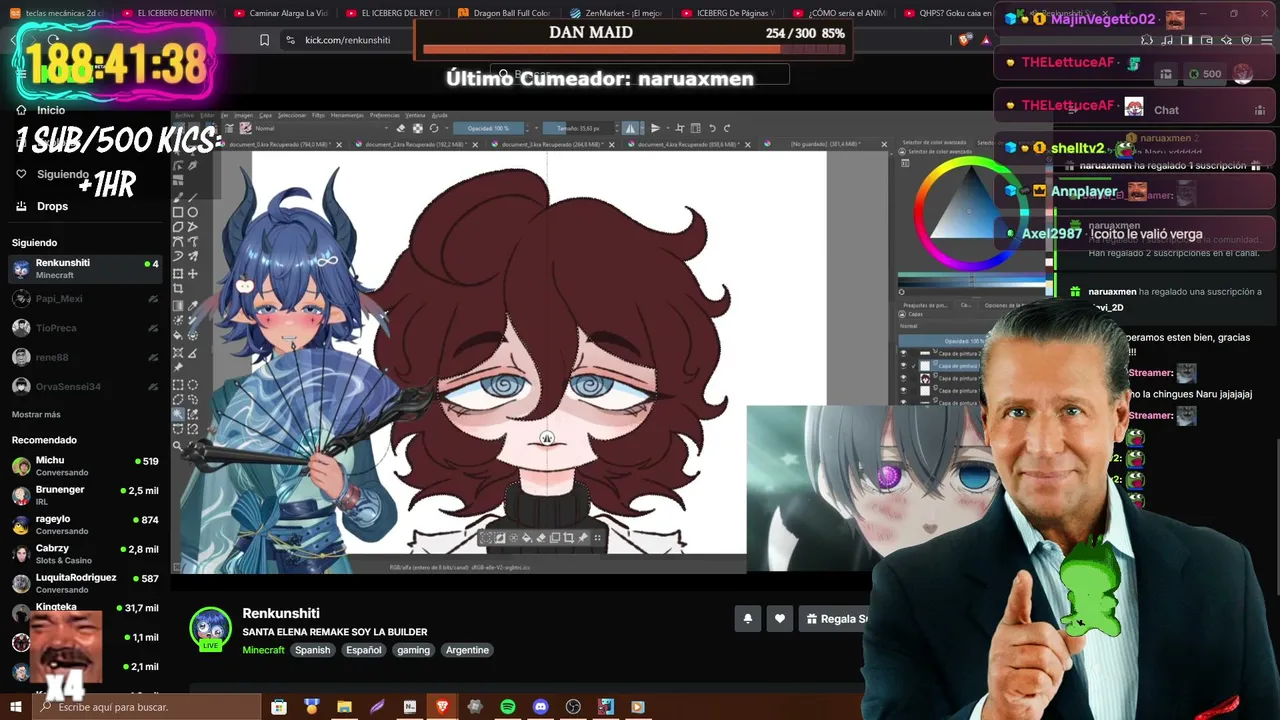The image size is (1280, 720).
Task: Click the Regala Subs gift button
Action: [x=838, y=619]
